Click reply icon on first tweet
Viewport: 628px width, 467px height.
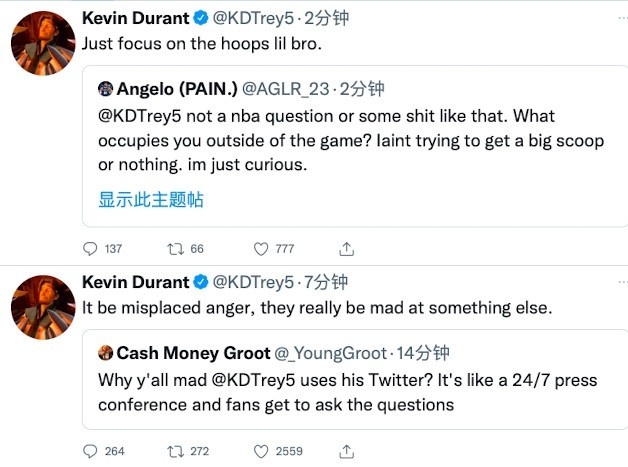91,248
